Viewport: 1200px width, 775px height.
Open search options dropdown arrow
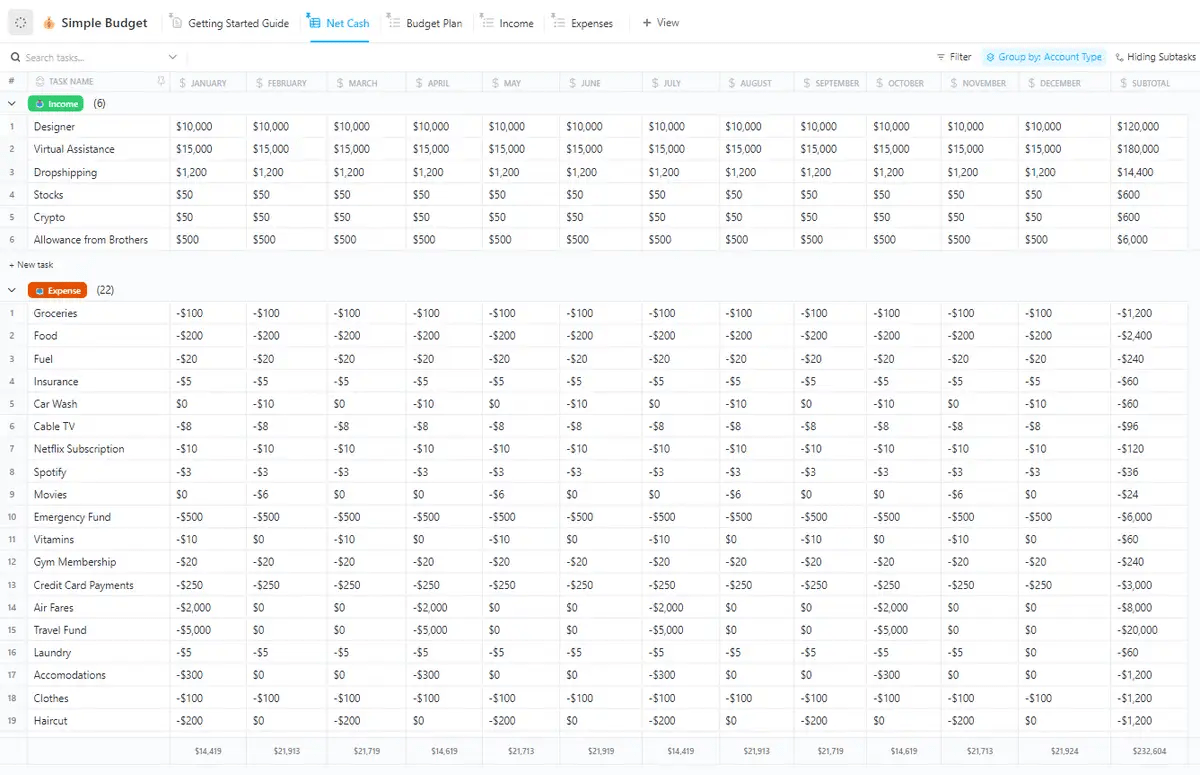[173, 58]
